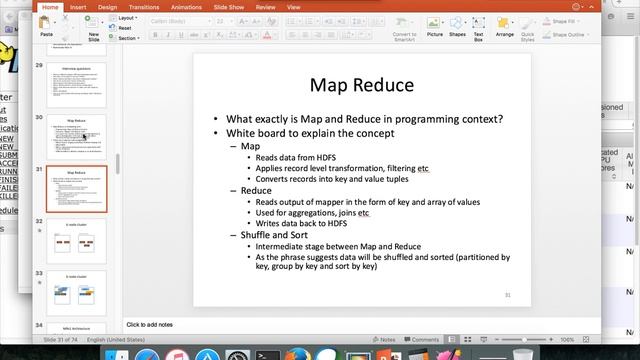Viewport: 640px width, 360px height.
Task: Click the feedback smiley button in title bar
Action: coord(576,7)
